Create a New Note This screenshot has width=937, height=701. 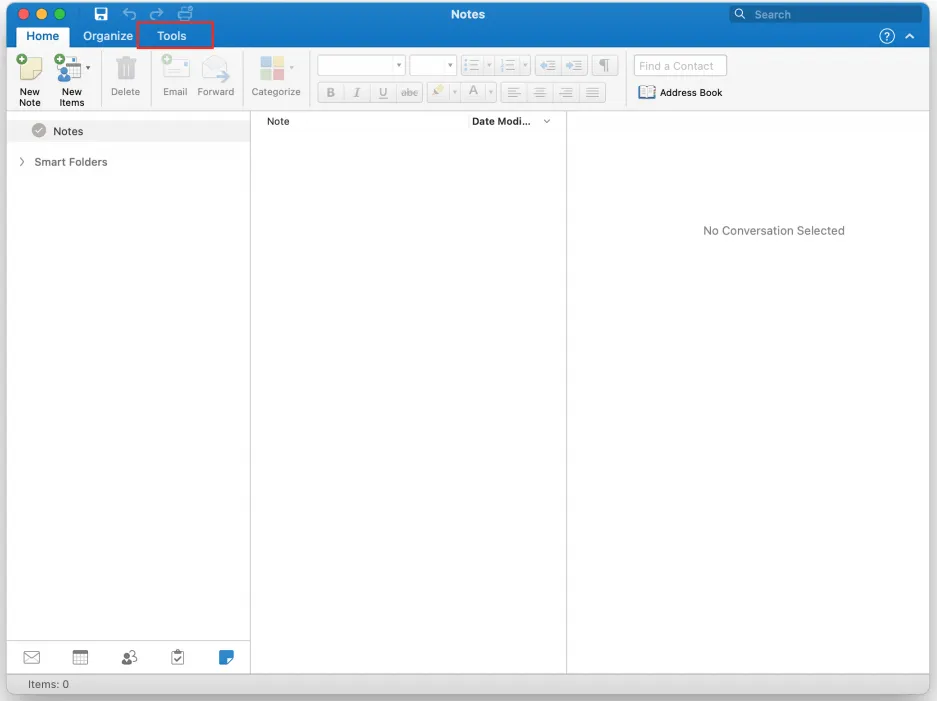click(29, 80)
